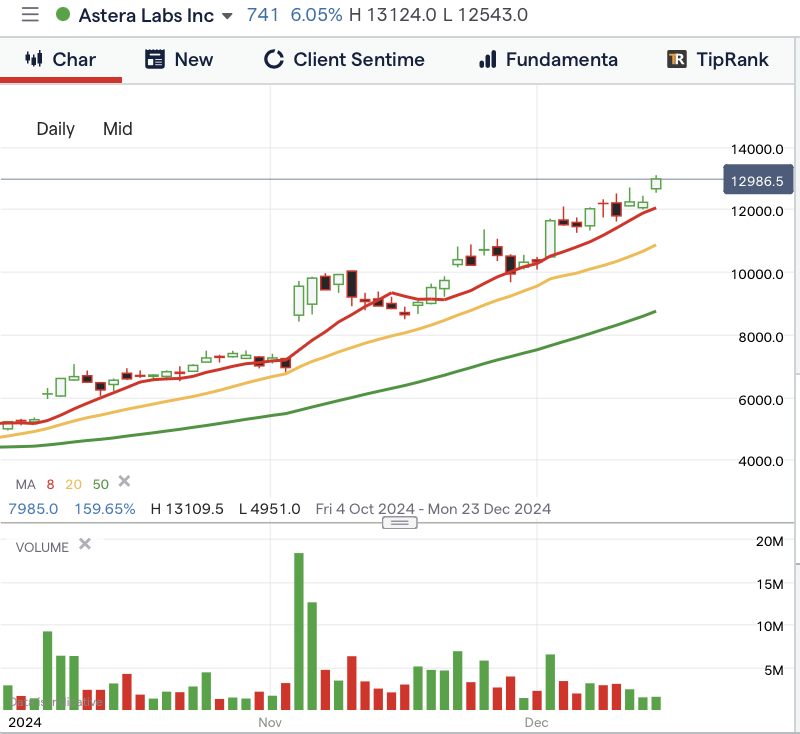Click the L 12543.0 daily low value
The height and width of the screenshot is (734, 800).
(x=486, y=15)
